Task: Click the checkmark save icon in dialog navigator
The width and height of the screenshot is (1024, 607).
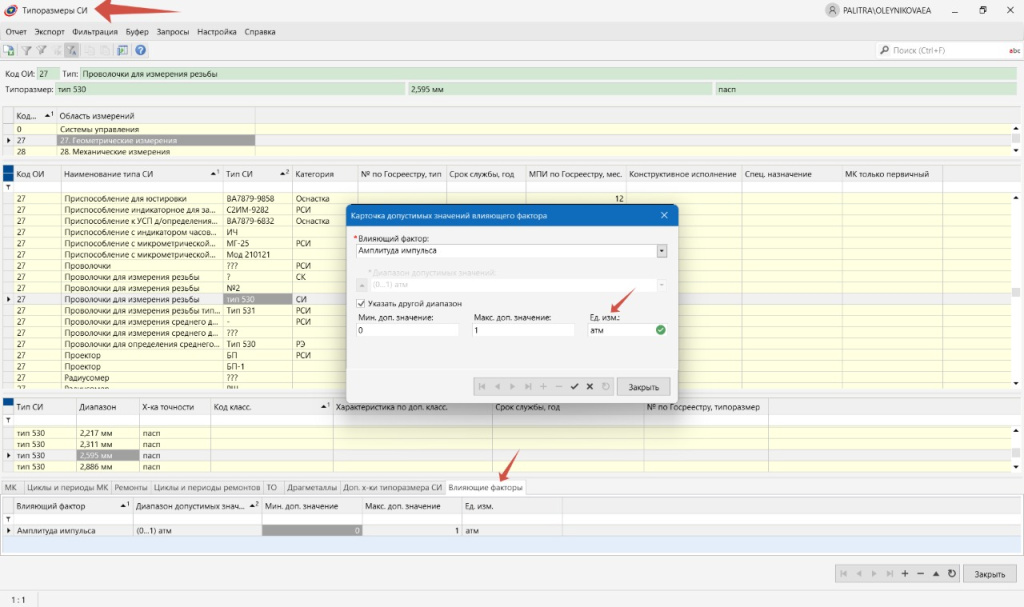Action: (574, 387)
